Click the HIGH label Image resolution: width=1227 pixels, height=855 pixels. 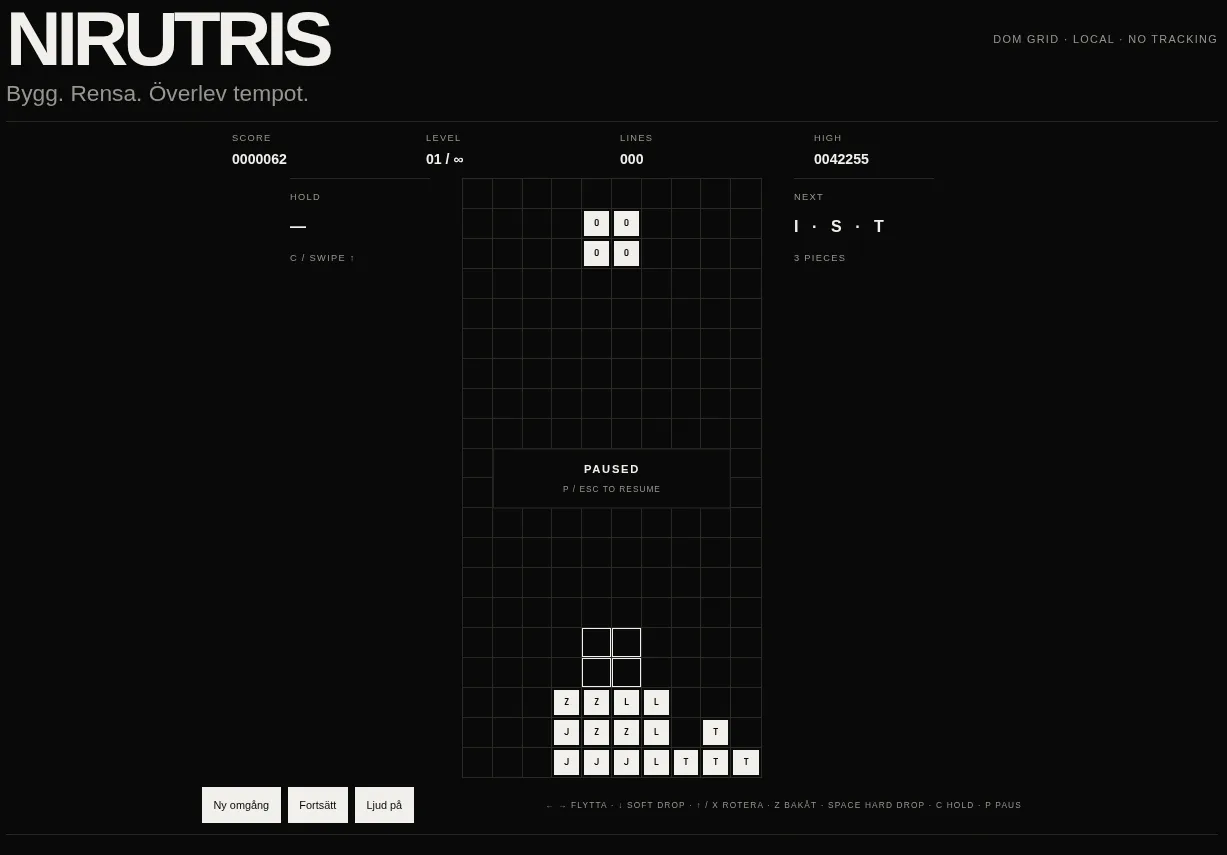(x=828, y=138)
